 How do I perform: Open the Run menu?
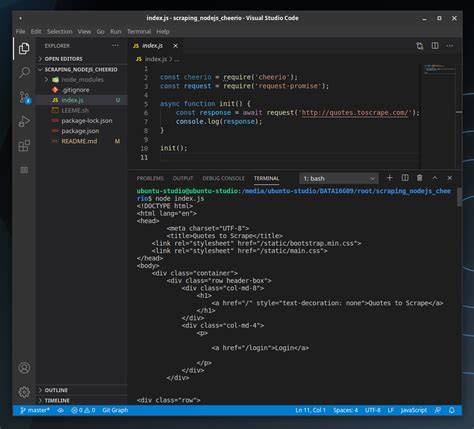click(116, 32)
